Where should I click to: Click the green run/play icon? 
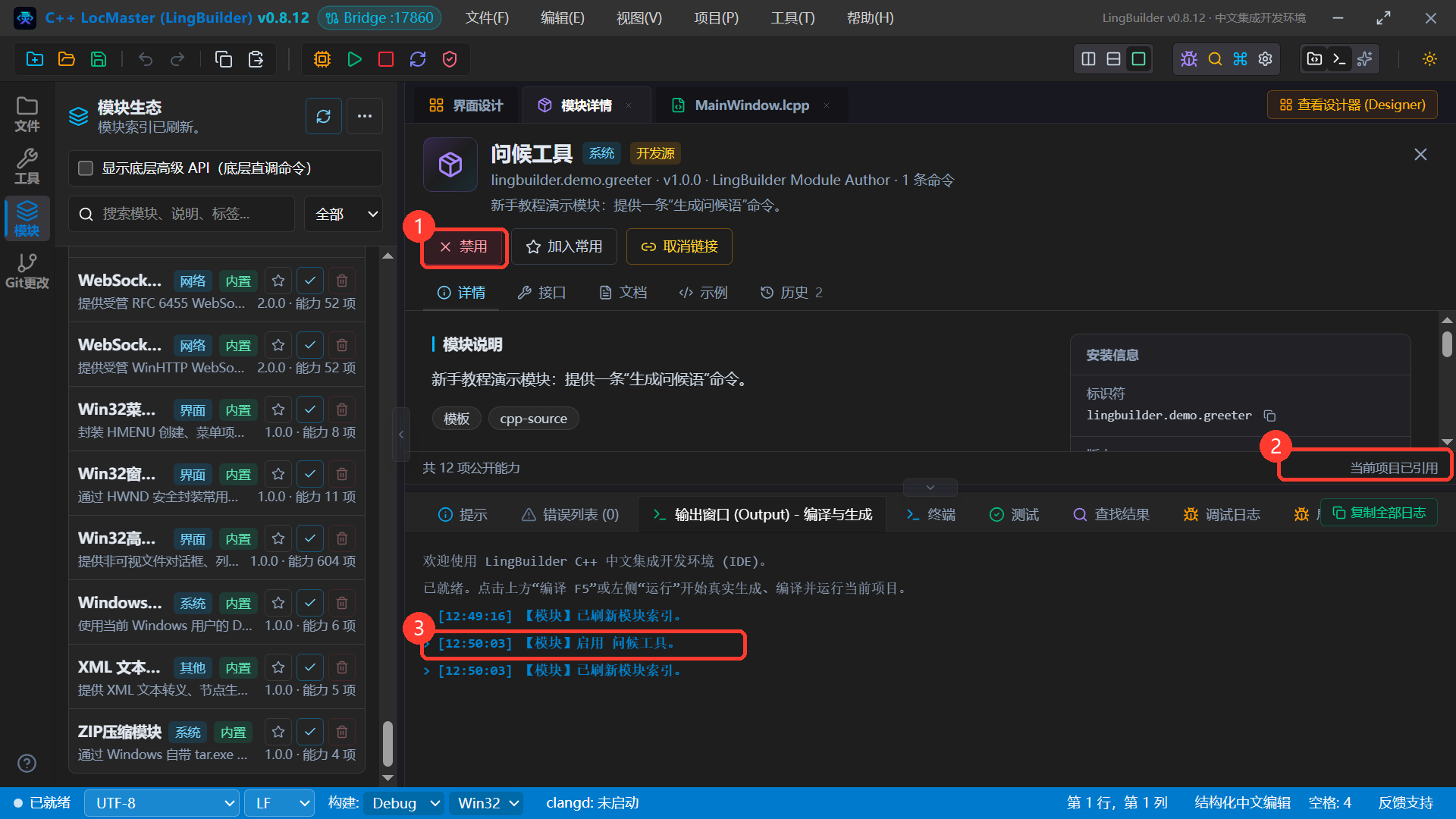tap(354, 59)
